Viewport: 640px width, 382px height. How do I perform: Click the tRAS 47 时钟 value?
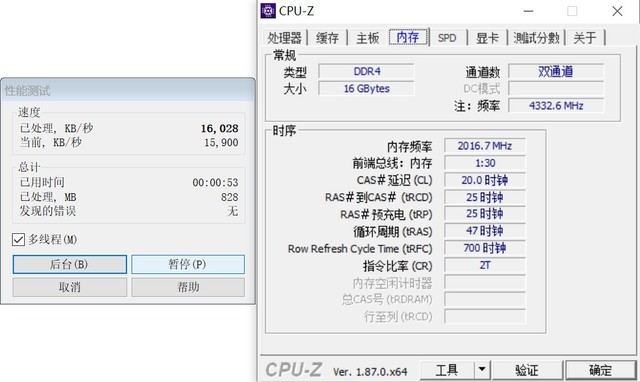[x=485, y=231]
